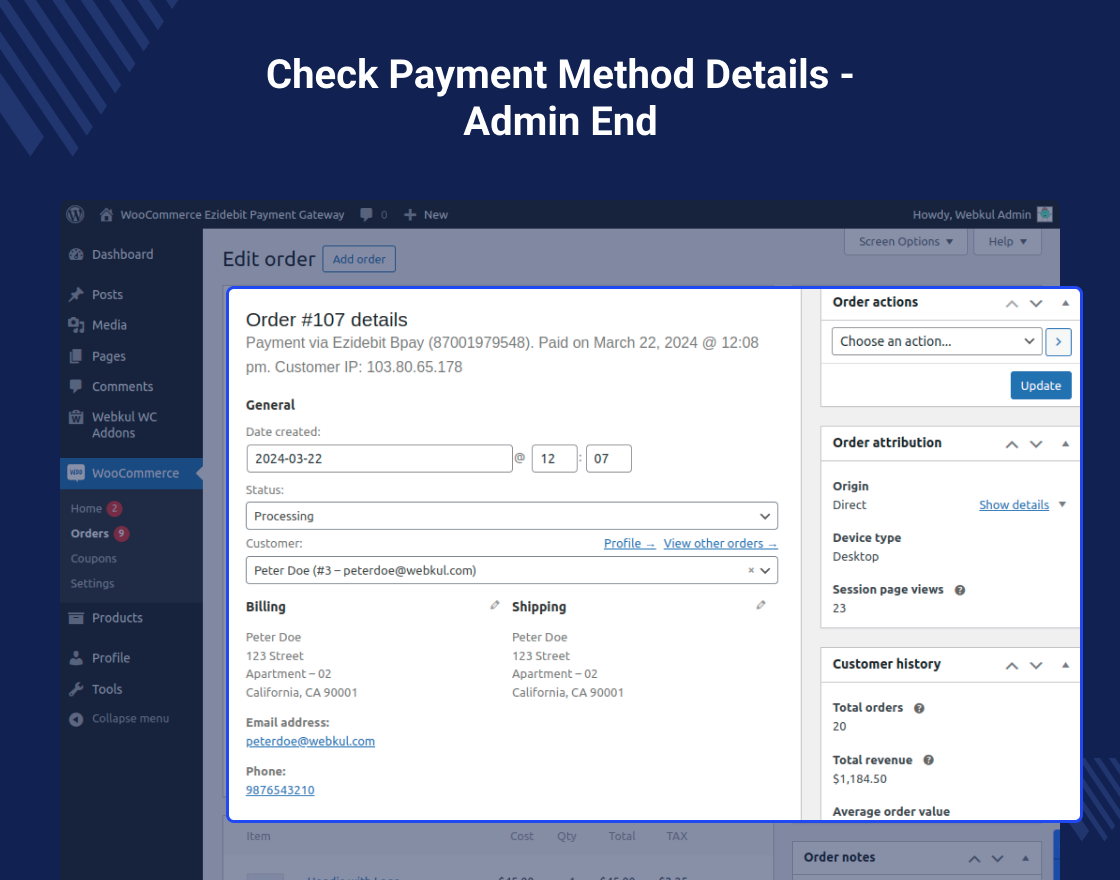Move Customer history panel down
Screen dimensions: 1120x880
tap(1036, 666)
